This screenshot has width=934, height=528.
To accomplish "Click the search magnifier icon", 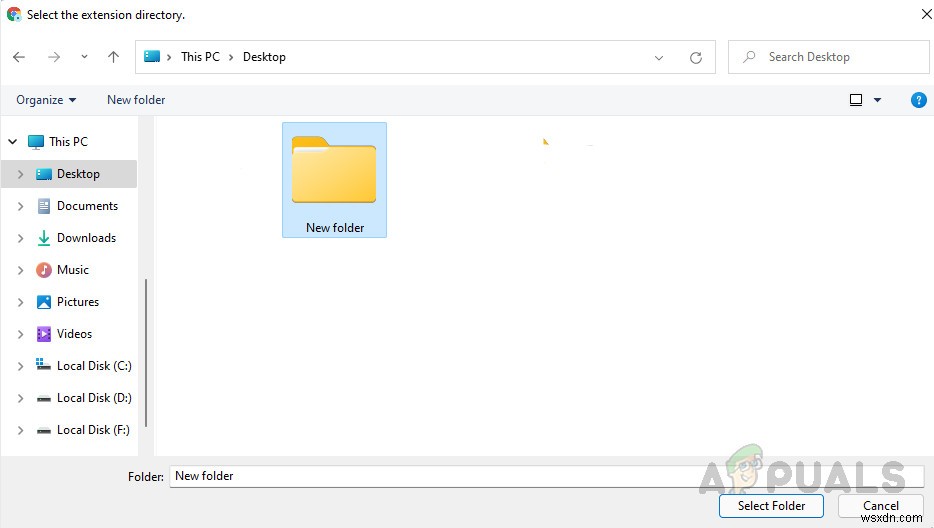I will click(749, 57).
